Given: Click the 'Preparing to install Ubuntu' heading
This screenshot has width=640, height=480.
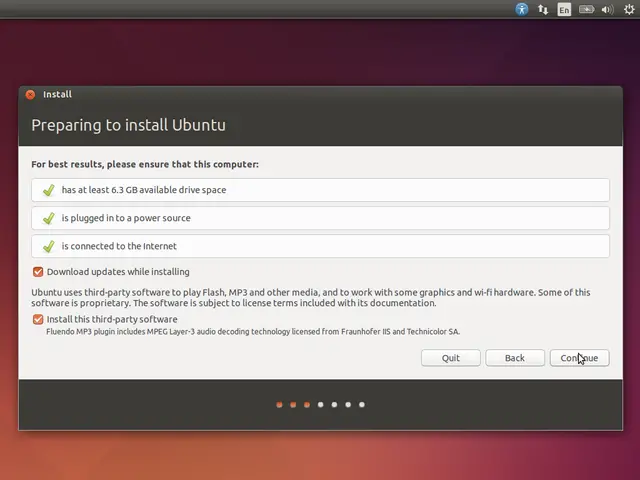Looking at the screenshot, I should coord(129,125).
